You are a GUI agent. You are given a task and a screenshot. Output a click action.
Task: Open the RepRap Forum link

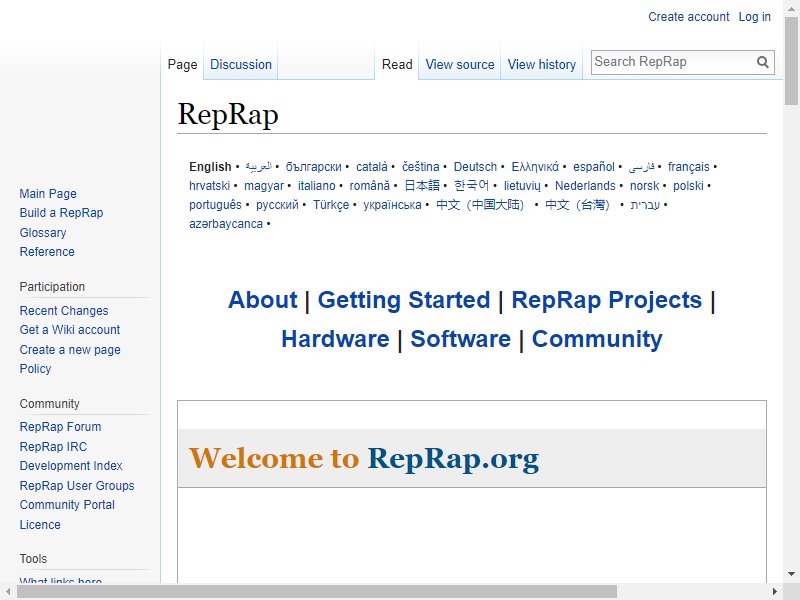[60, 427]
